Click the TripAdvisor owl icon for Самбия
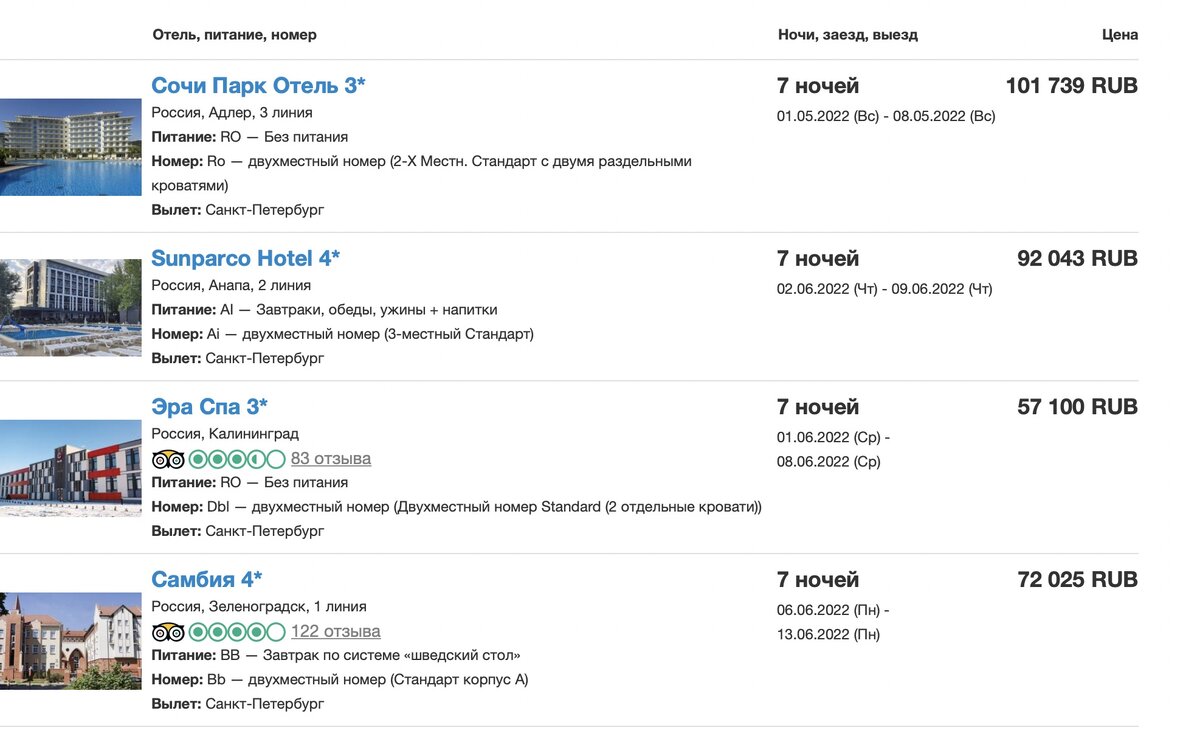 168,632
